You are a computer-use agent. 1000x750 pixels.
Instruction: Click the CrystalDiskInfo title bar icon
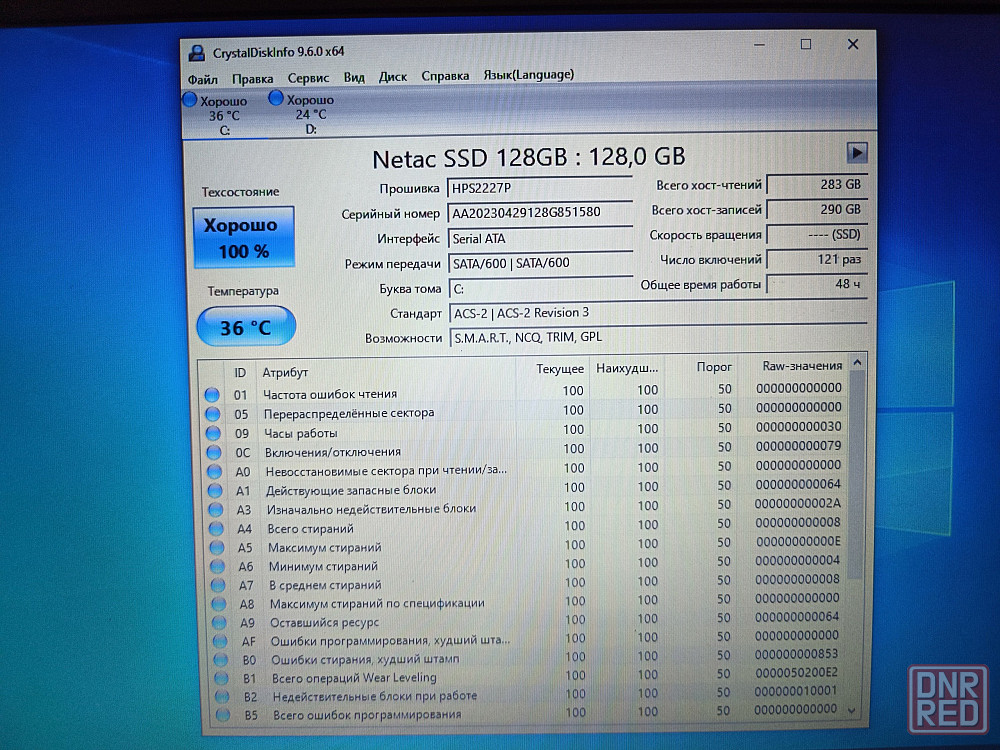196,53
